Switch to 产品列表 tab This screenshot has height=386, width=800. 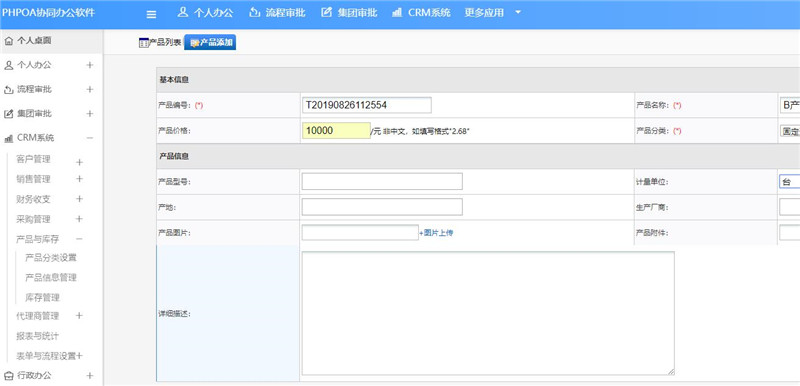(x=160, y=43)
